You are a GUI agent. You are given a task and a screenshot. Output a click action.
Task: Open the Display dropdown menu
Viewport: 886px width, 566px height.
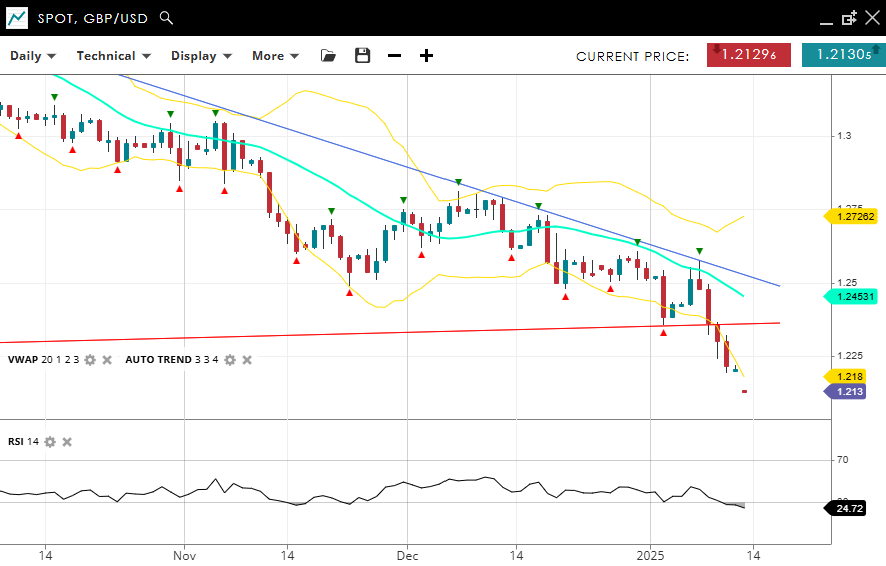(201, 56)
